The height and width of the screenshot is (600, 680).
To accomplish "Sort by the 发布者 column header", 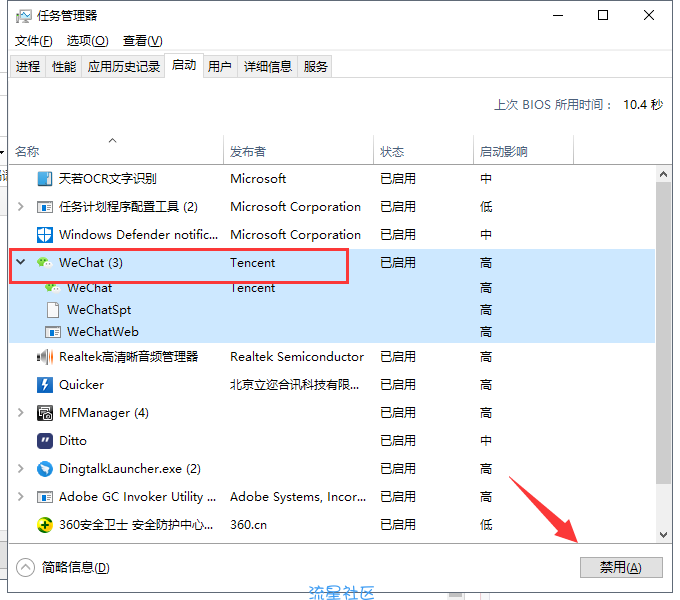I will click(298, 150).
